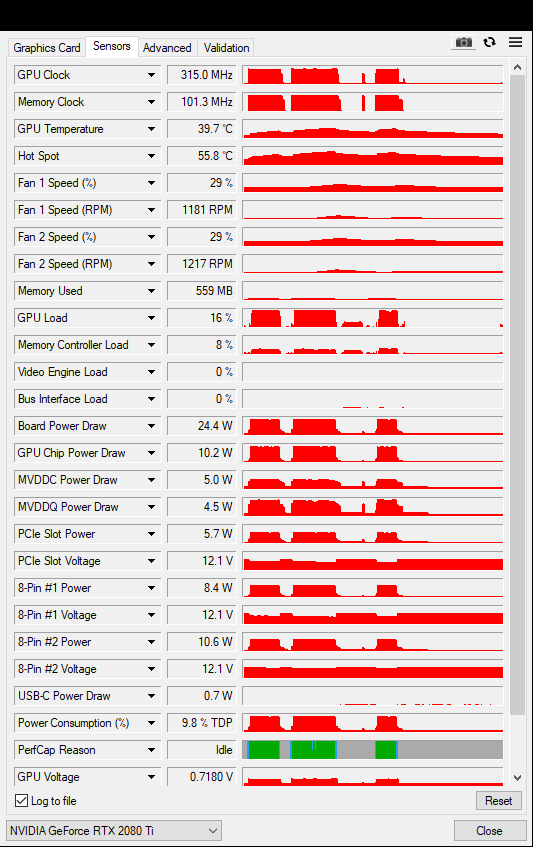Click the Board Power Draw 24.4 W value

coord(202,426)
